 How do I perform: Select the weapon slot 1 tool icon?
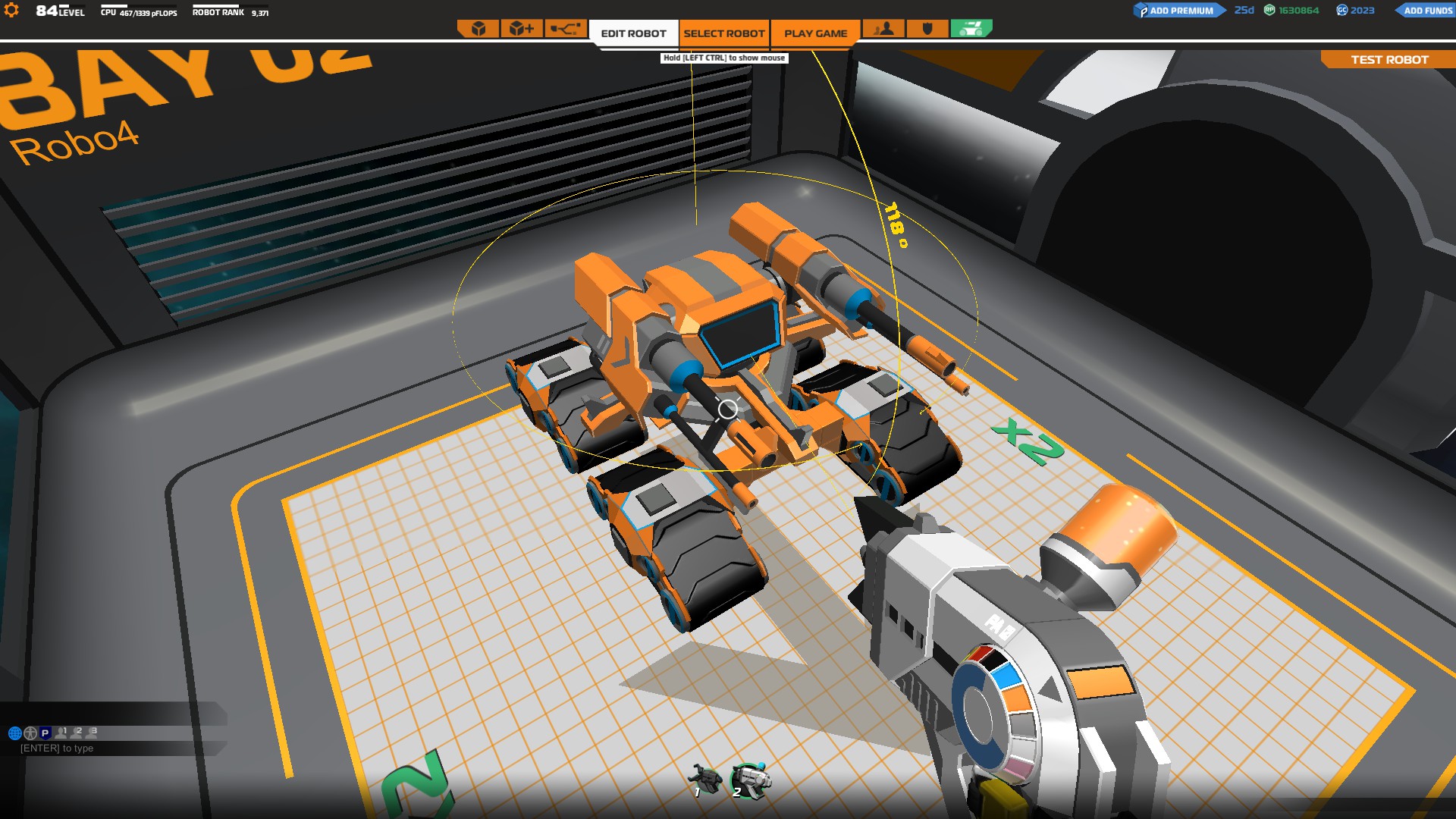705,780
